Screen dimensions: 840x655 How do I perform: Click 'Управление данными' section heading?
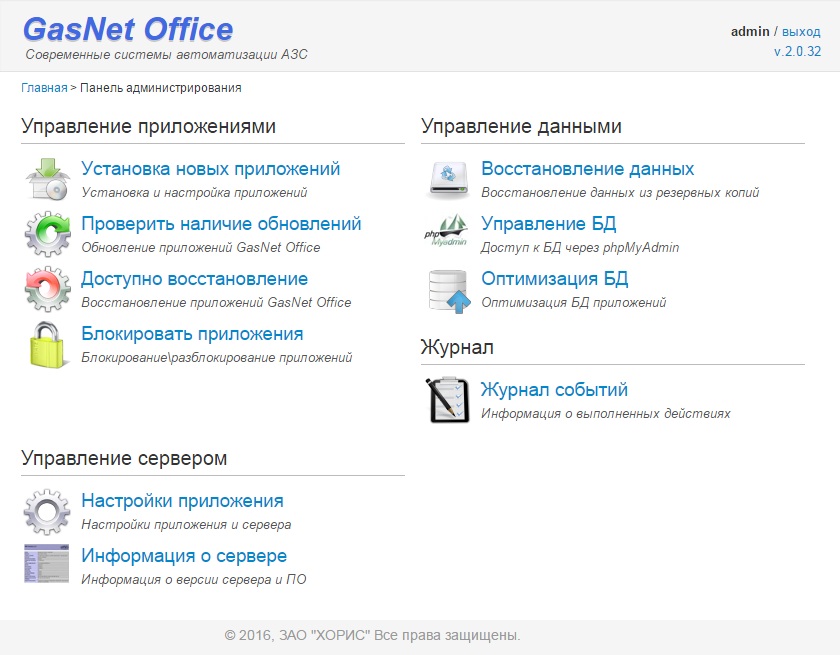[x=521, y=126]
